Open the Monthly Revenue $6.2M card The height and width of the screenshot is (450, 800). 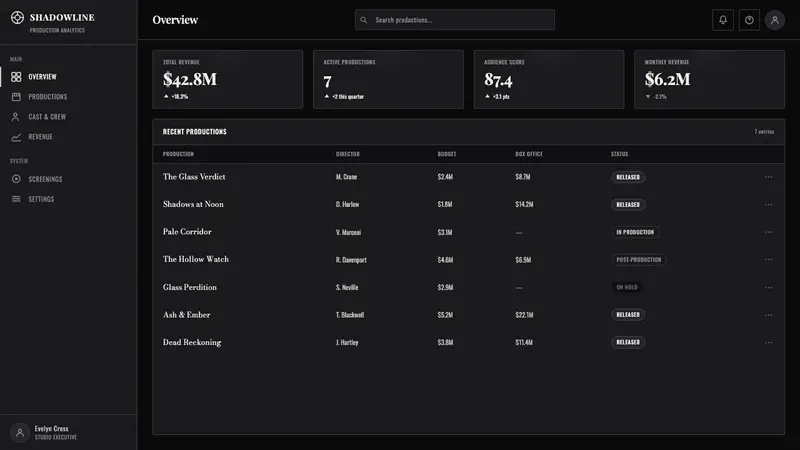709,79
